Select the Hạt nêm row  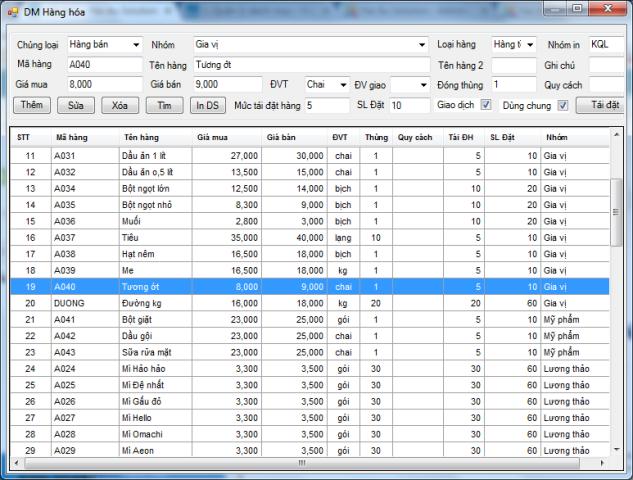pos(310,254)
